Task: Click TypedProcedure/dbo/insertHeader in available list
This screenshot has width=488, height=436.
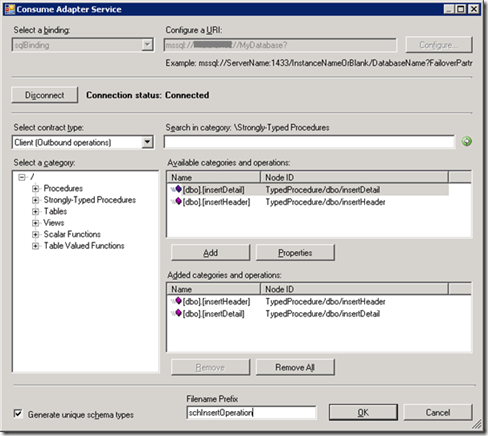Action: (325, 202)
